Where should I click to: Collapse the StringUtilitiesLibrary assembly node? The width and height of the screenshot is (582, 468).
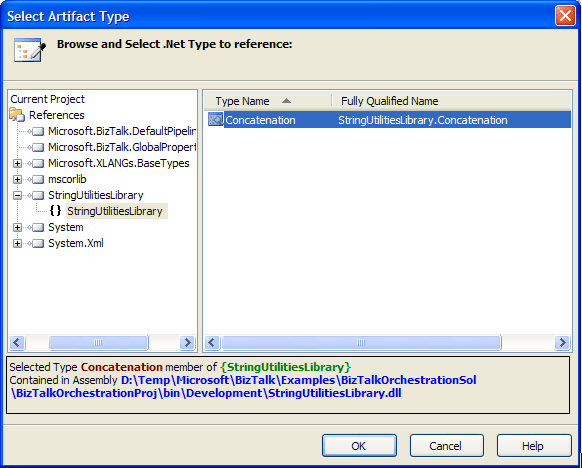[17, 195]
